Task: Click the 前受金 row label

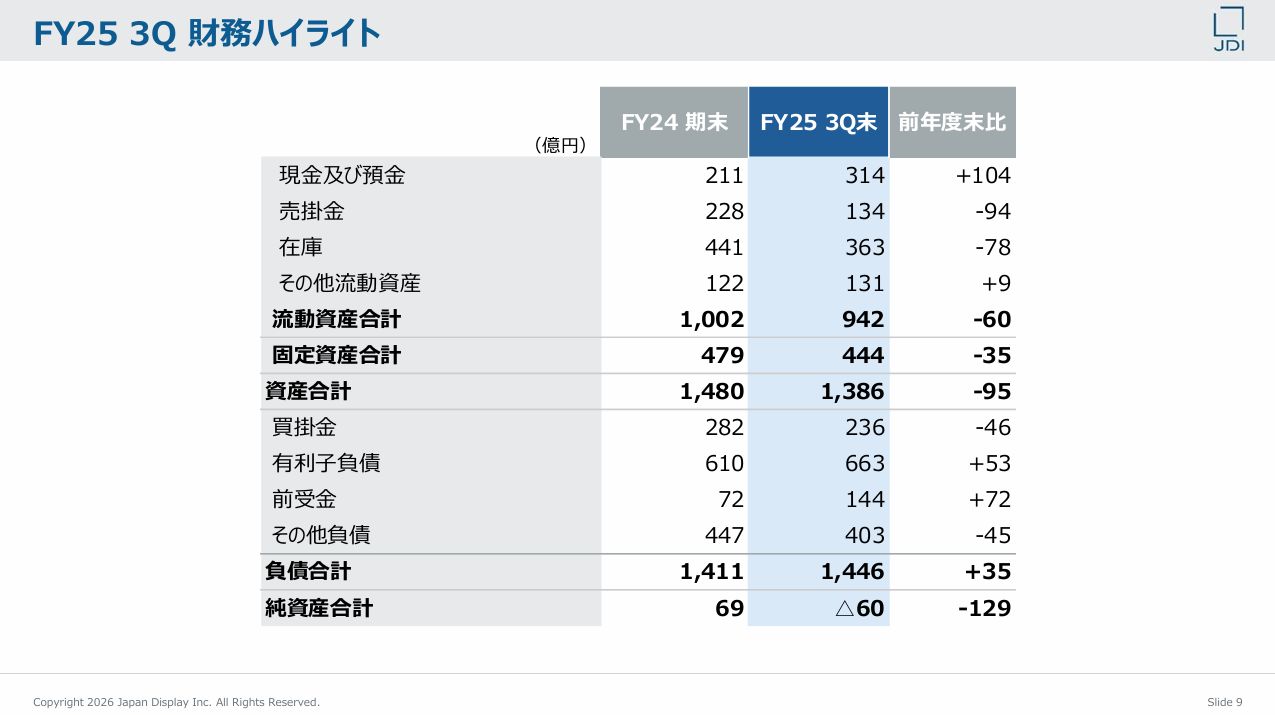Action: [x=304, y=499]
